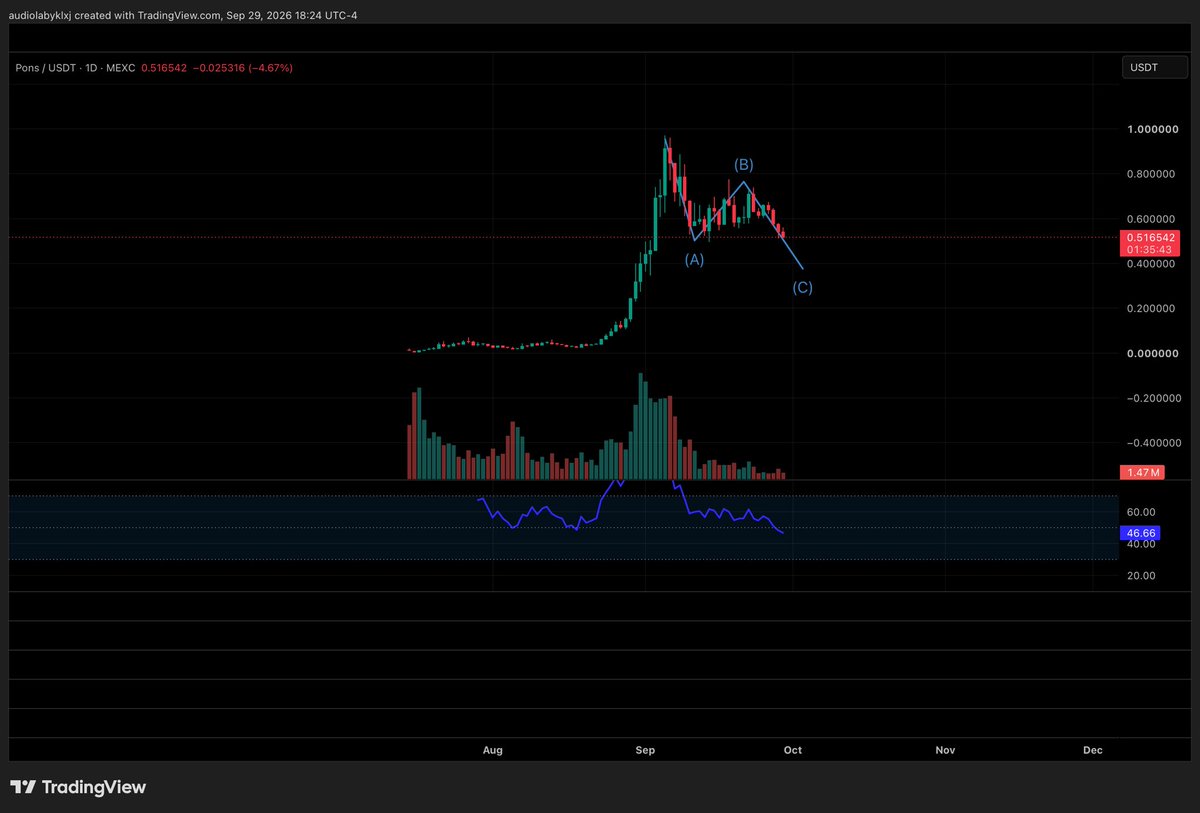Click the TradingView logo
The image size is (1200, 813).
pyautogui.click(x=78, y=787)
